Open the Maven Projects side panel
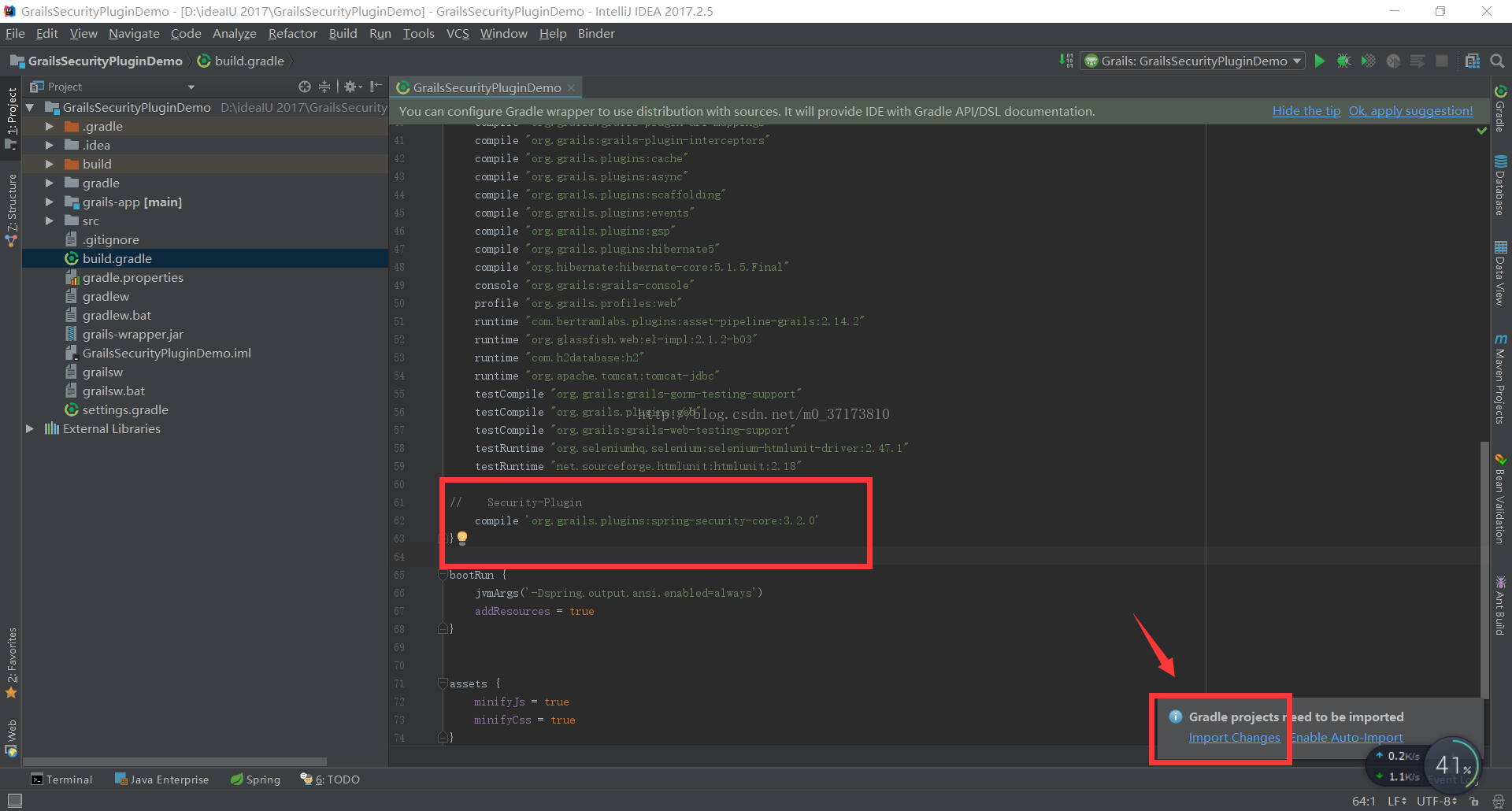Viewport: 1512px width, 811px height. point(1500,379)
